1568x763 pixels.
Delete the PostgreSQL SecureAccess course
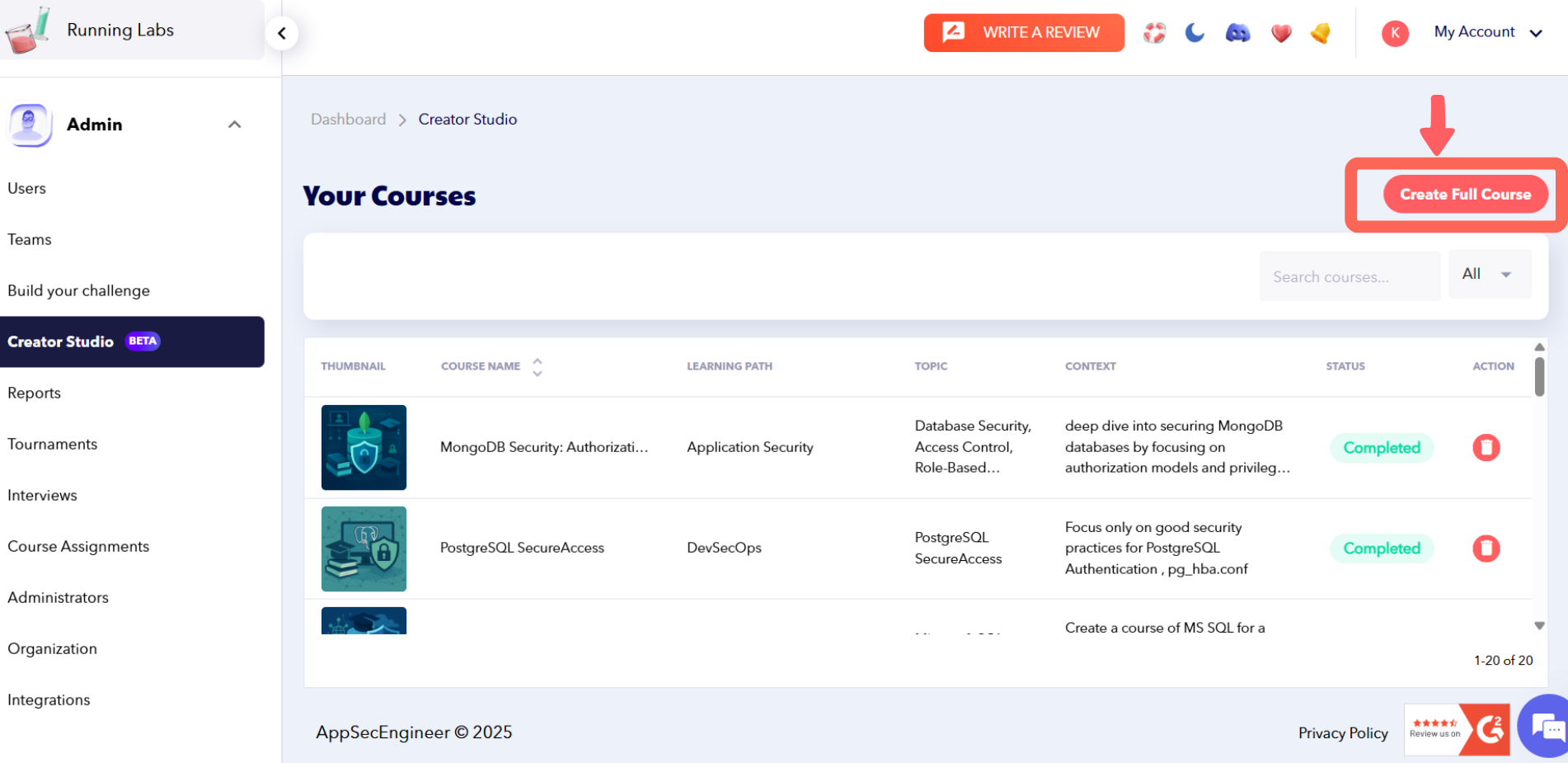click(1486, 549)
